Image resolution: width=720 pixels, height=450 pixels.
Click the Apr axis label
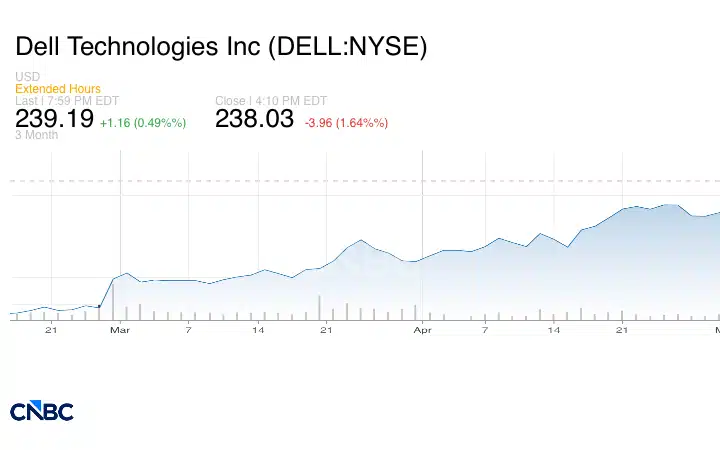[422, 330]
